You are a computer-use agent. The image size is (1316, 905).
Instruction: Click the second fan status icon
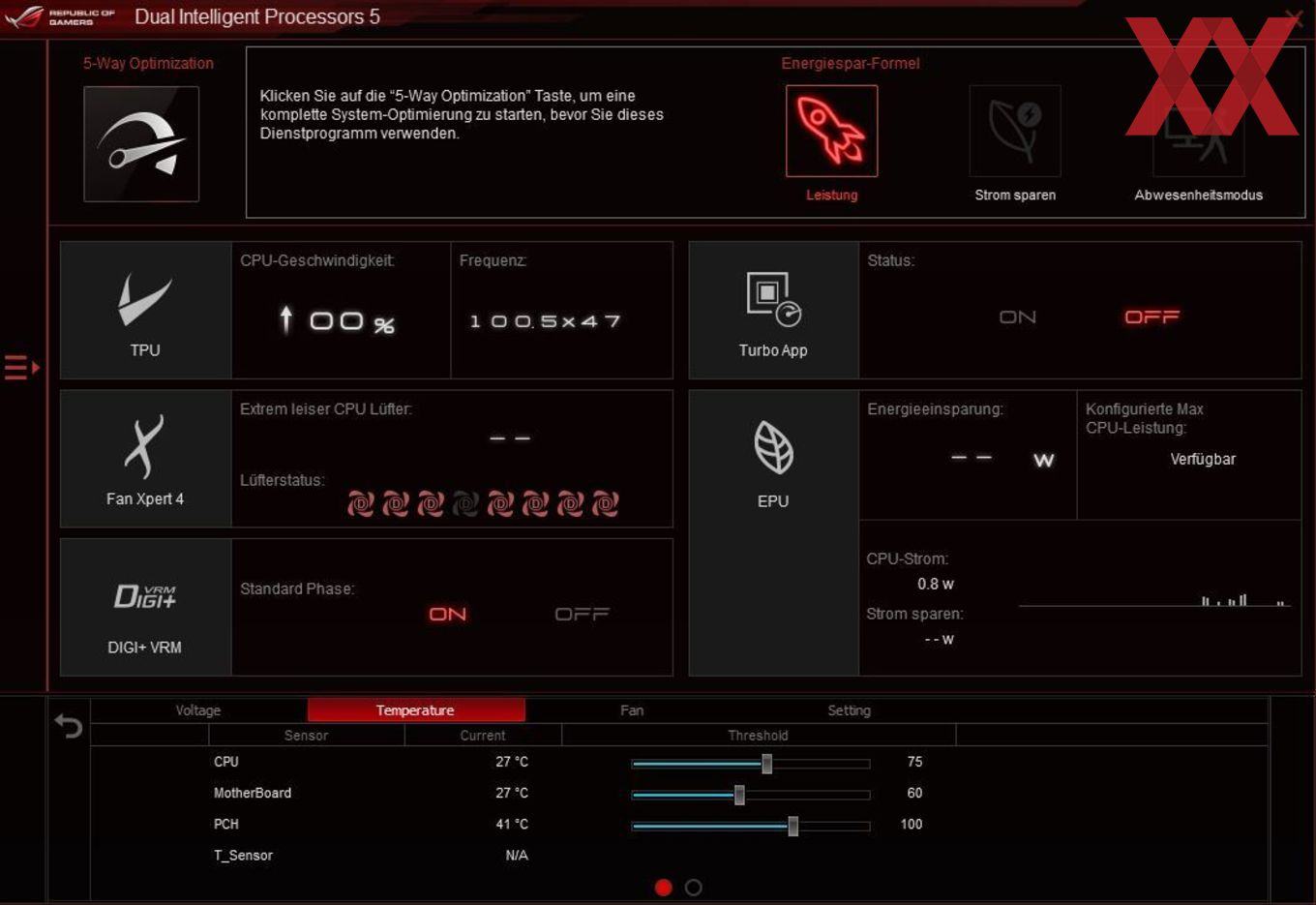pyautogui.click(x=396, y=503)
